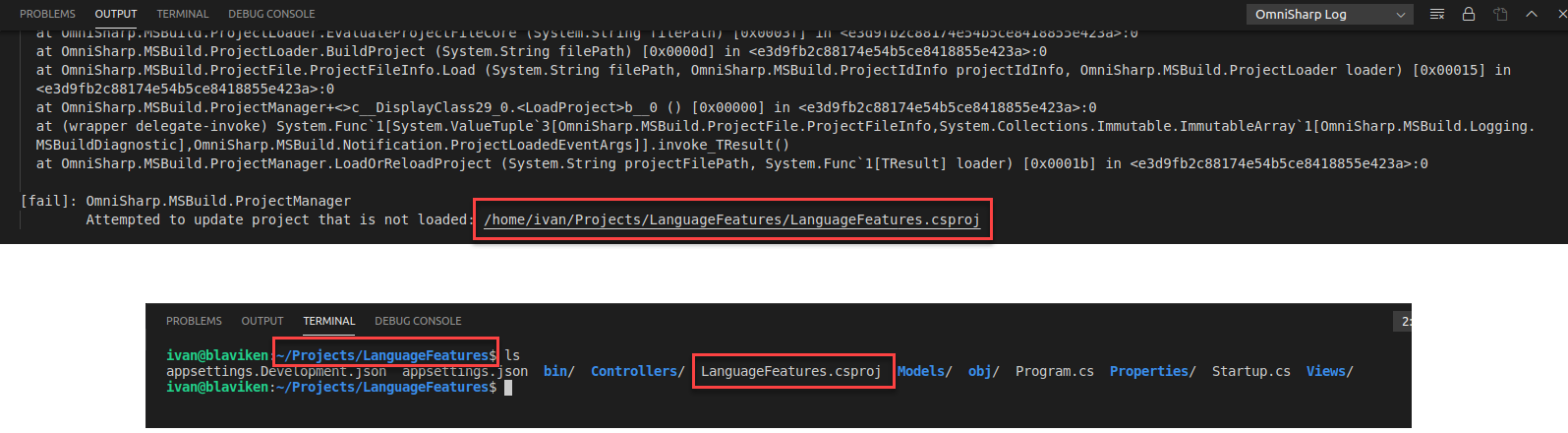The height and width of the screenshot is (433, 1568).
Task: Click the Views/ directory in terminal output
Action: coord(1329,371)
